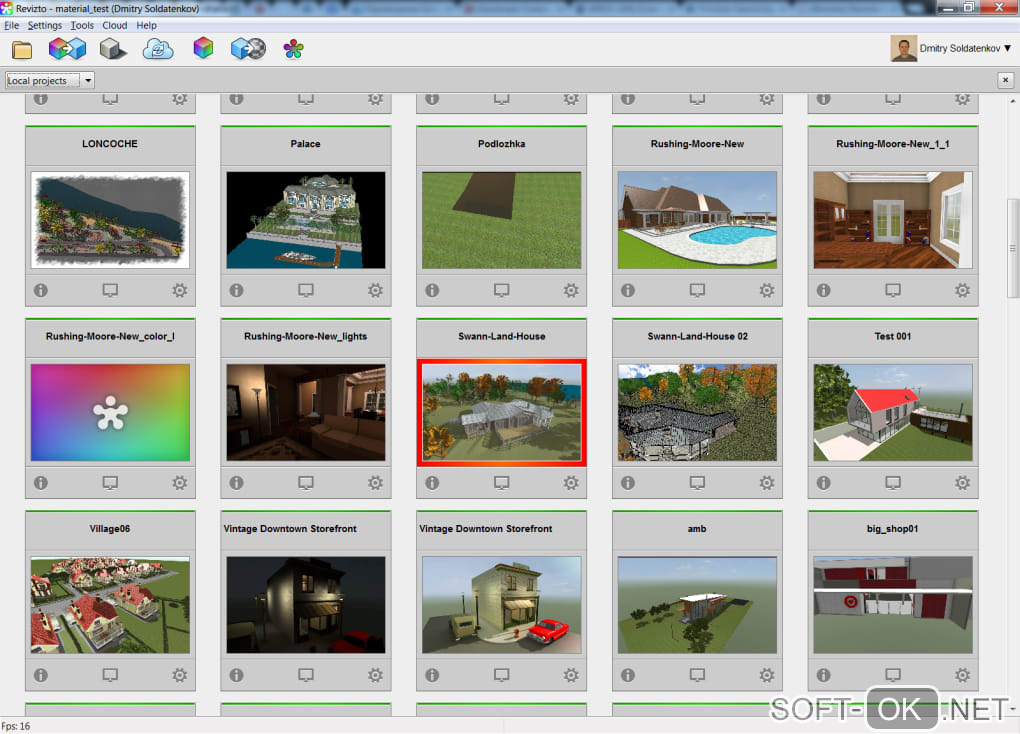
Task: Click the monitor icon under Rushing-Moore-New
Action: 697,290
